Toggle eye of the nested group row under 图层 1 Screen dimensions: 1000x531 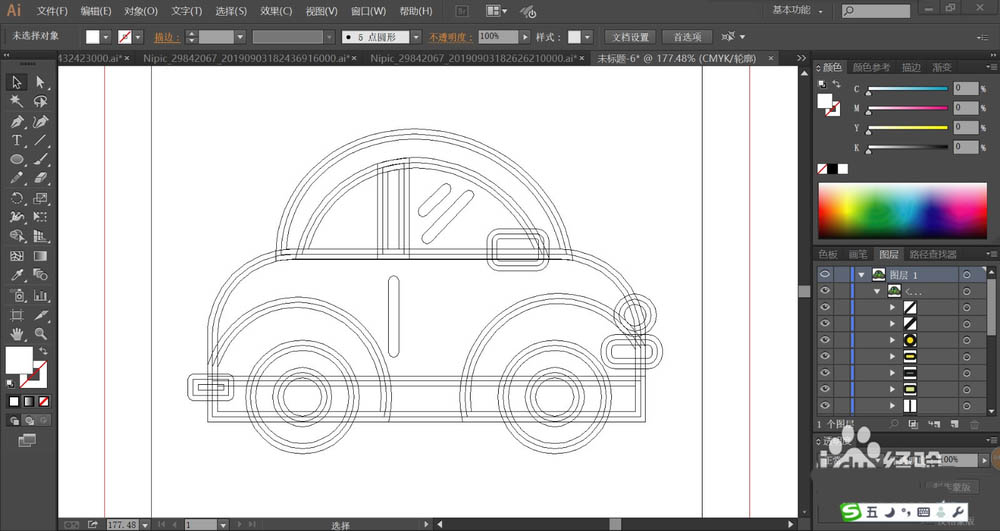[x=825, y=291]
